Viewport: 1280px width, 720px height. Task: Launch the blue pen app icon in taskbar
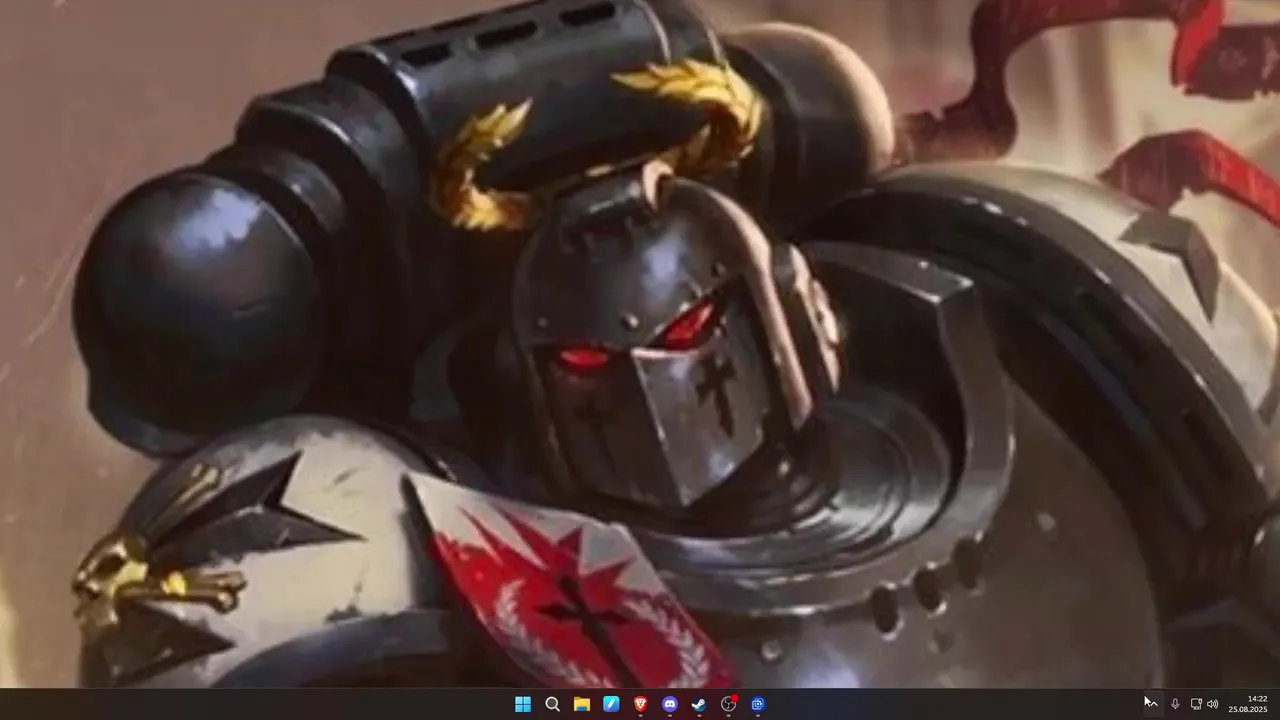(x=611, y=704)
